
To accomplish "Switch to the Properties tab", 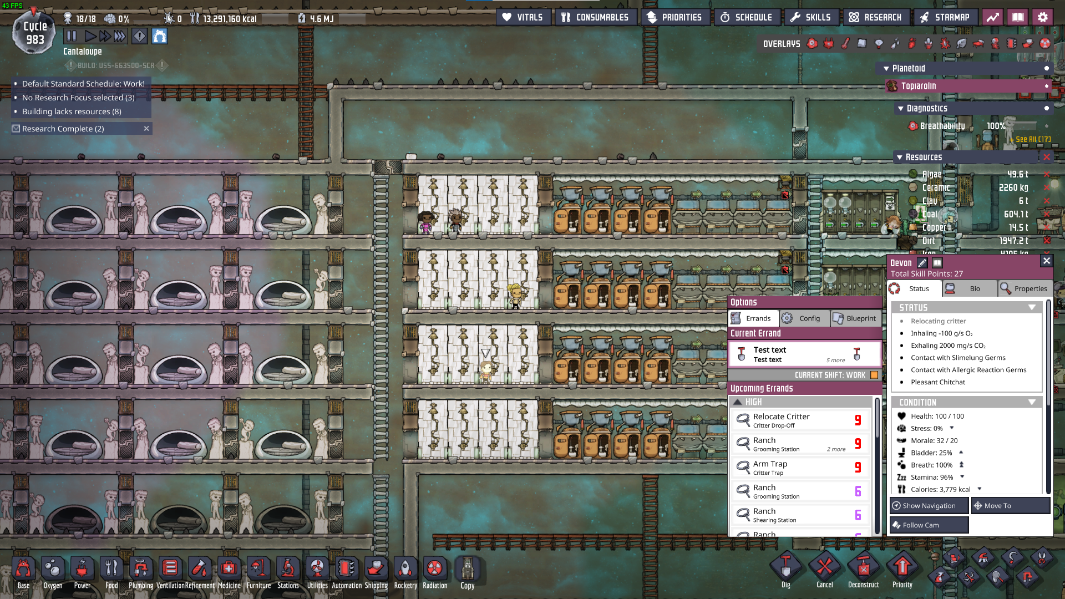I will coord(1025,289).
